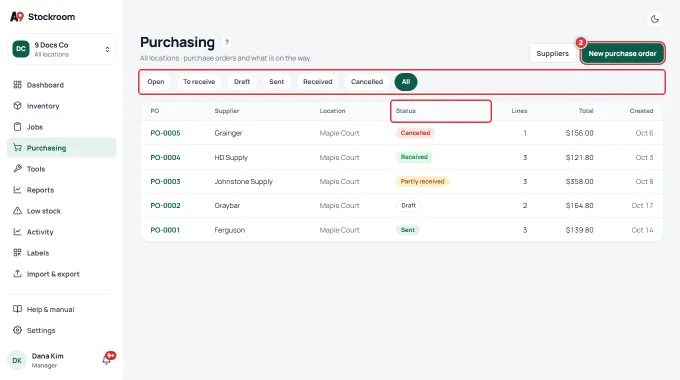Click the Reports chart icon
This screenshot has width=680, height=380.
pos(17,190)
